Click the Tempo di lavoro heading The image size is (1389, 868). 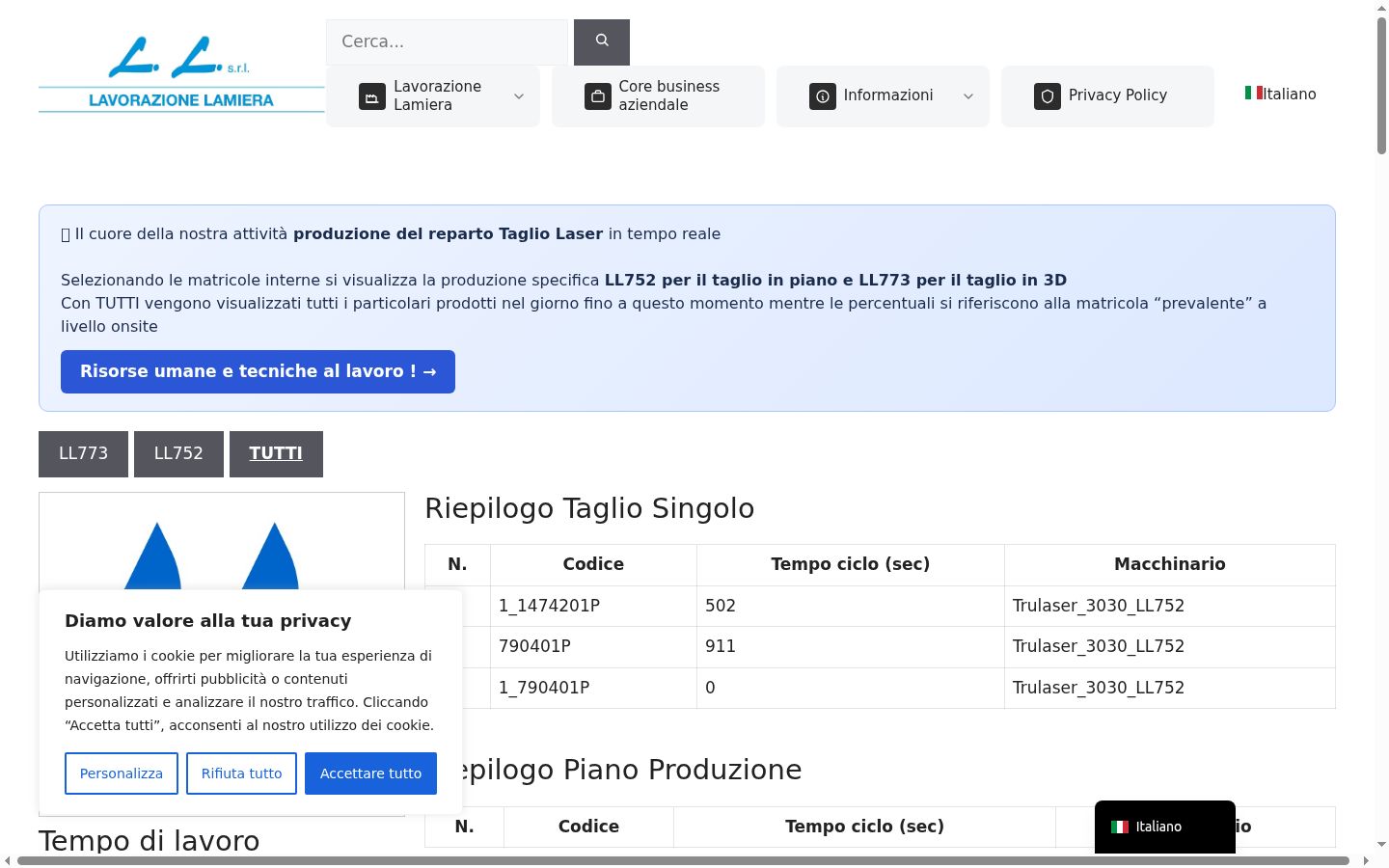pos(150,841)
